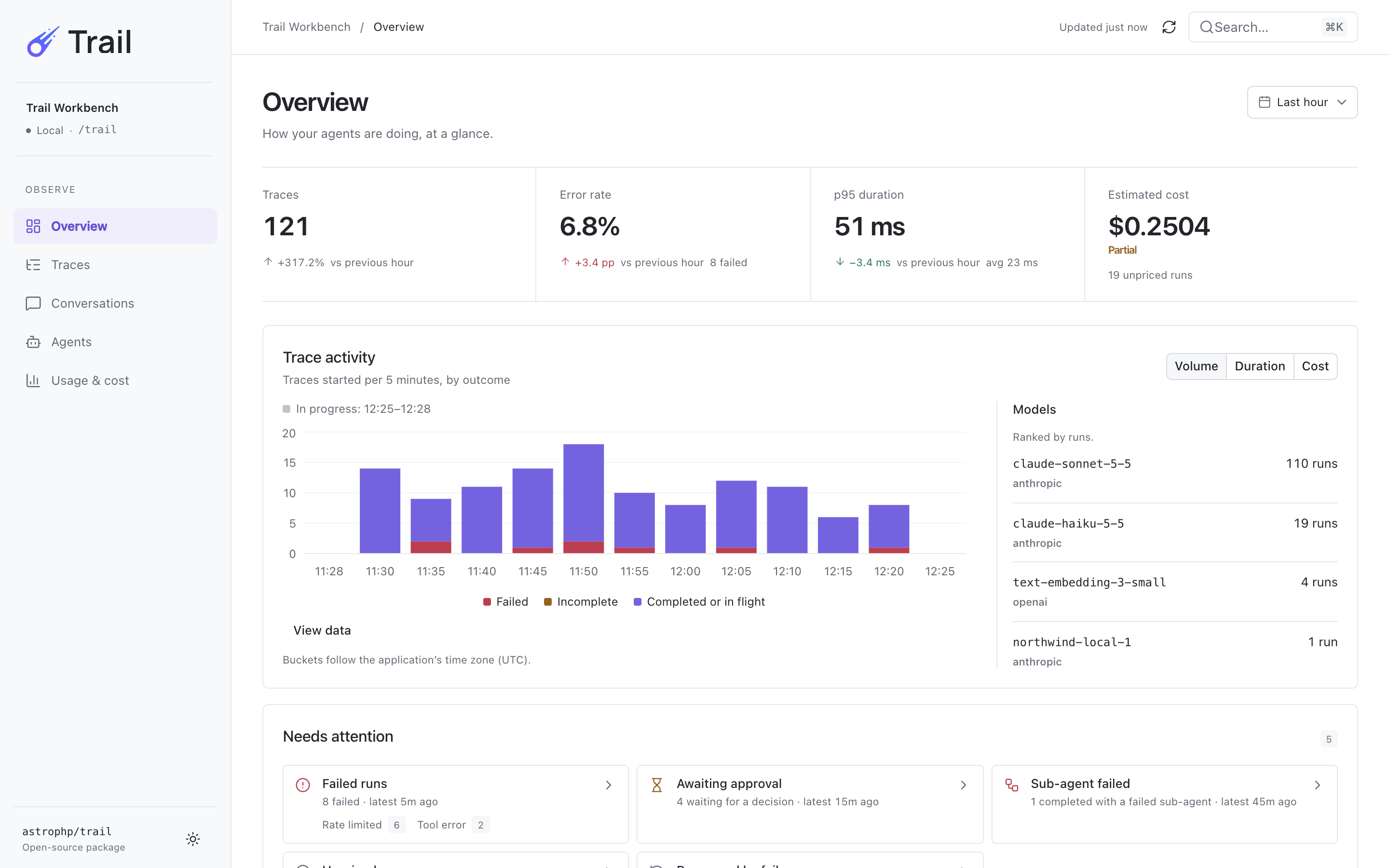The image size is (1389, 868).
Task: Click the claude-sonnet-5-5 model row
Action: click(x=1174, y=473)
